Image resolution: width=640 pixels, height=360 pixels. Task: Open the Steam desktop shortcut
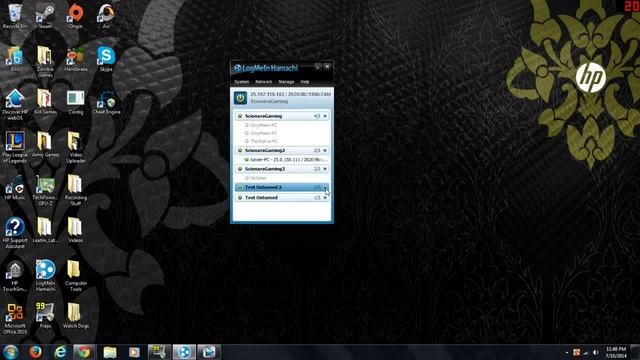[x=45, y=16]
